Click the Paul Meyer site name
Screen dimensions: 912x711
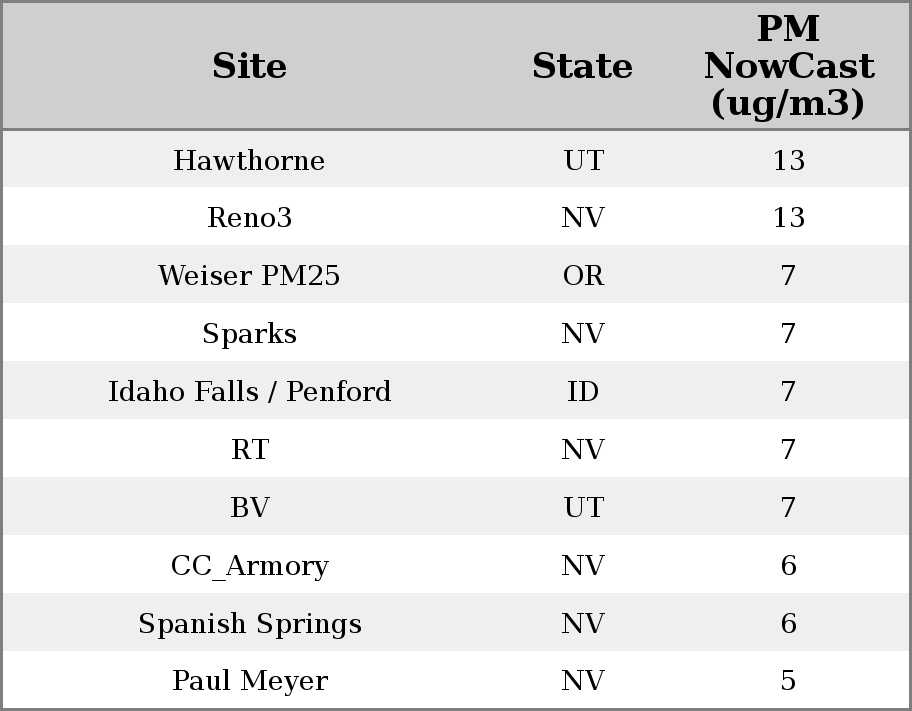pyautogui.click(x=249, y=681)
